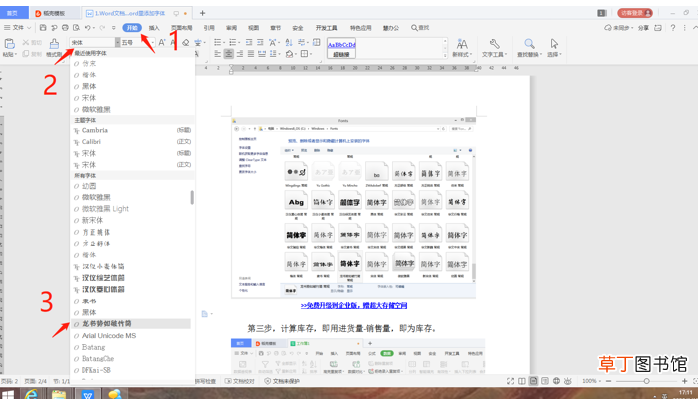Click the zoom slider handle
This screenshot has height=399, width=698.
(x=646, y=381)
